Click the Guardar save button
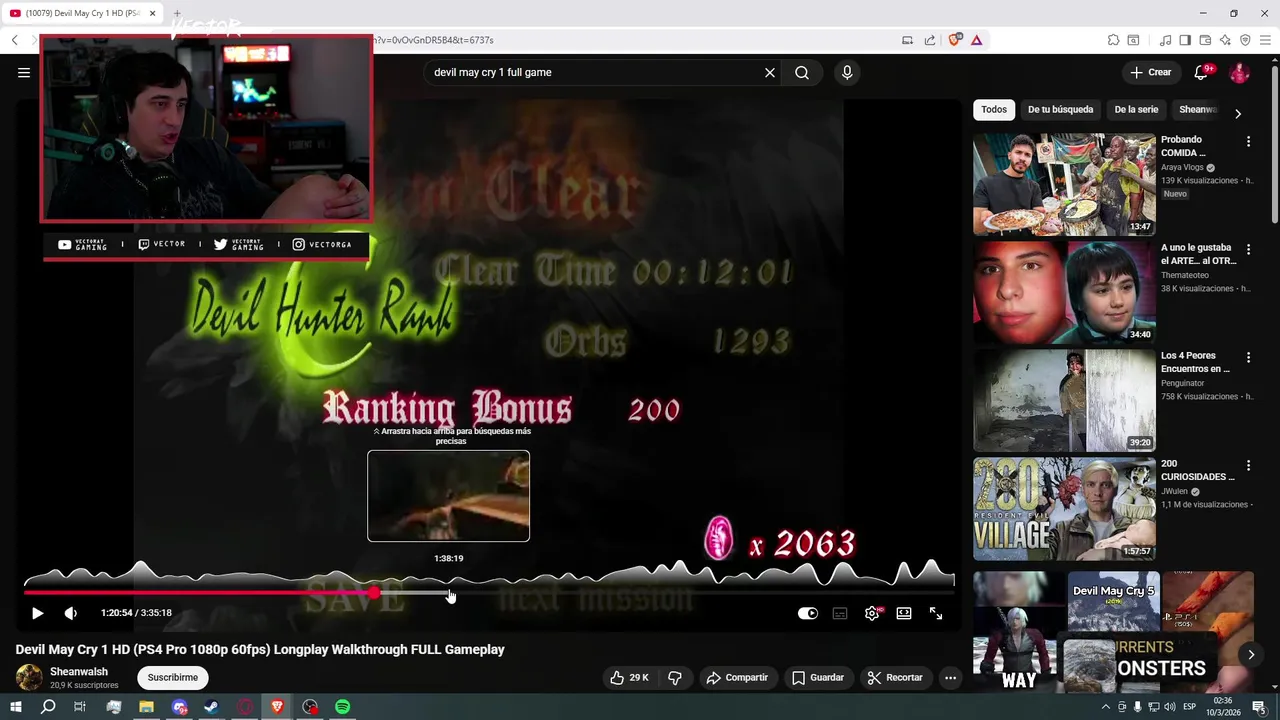1280x720 pixels. 818,677
